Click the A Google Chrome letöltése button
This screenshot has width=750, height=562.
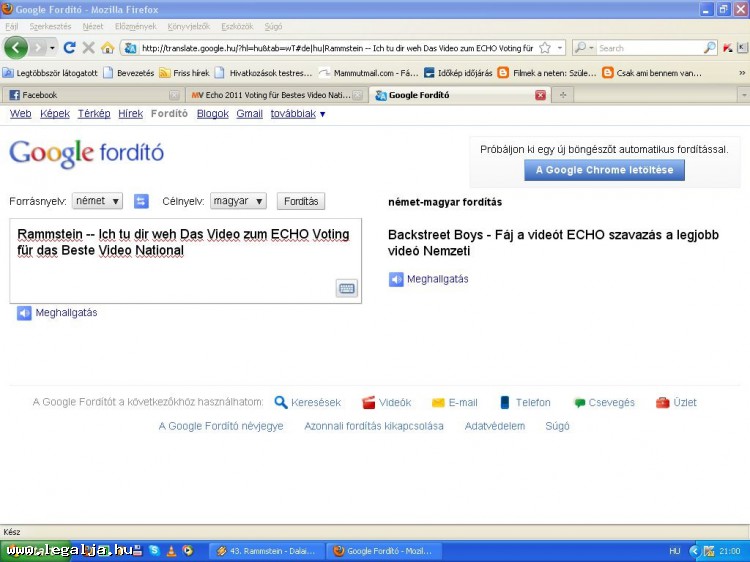(605, 170)
